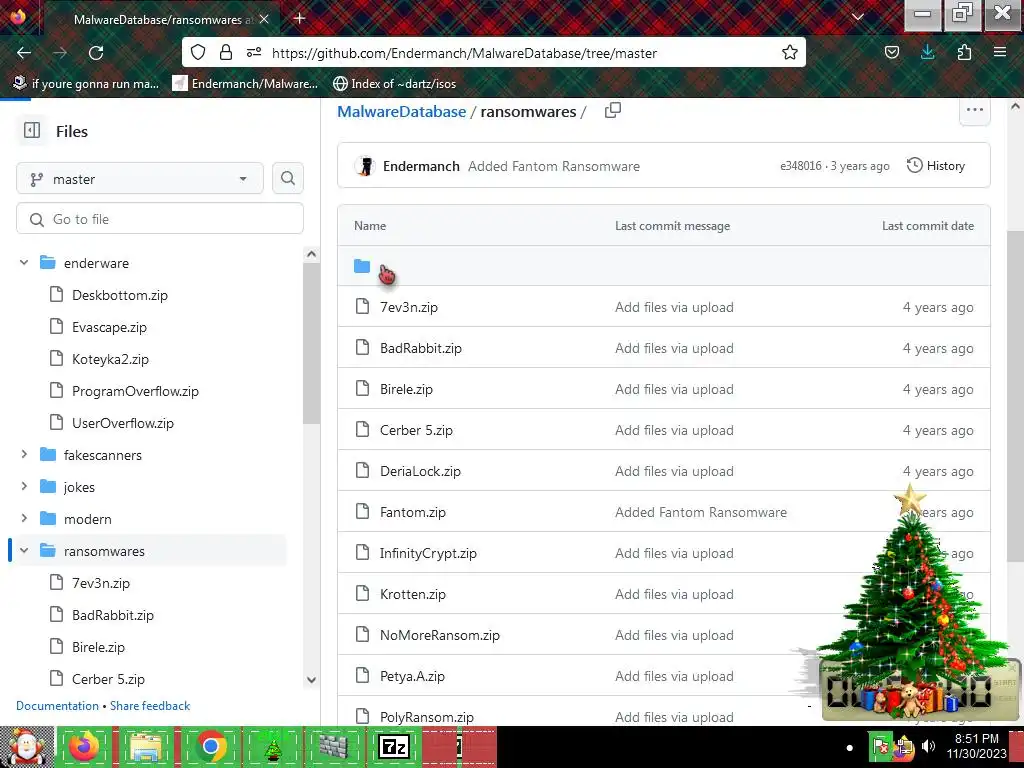Open a new browser tab
This screenshot has width=1024, height=768.
299,18
